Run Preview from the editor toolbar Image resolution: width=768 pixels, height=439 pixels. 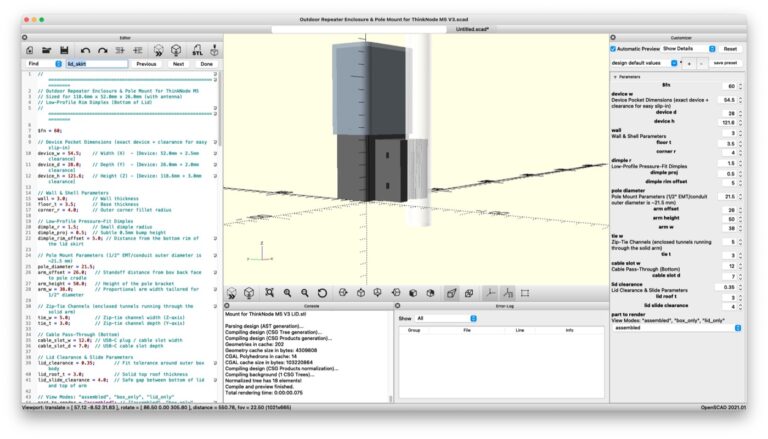[x=158, y=50]
